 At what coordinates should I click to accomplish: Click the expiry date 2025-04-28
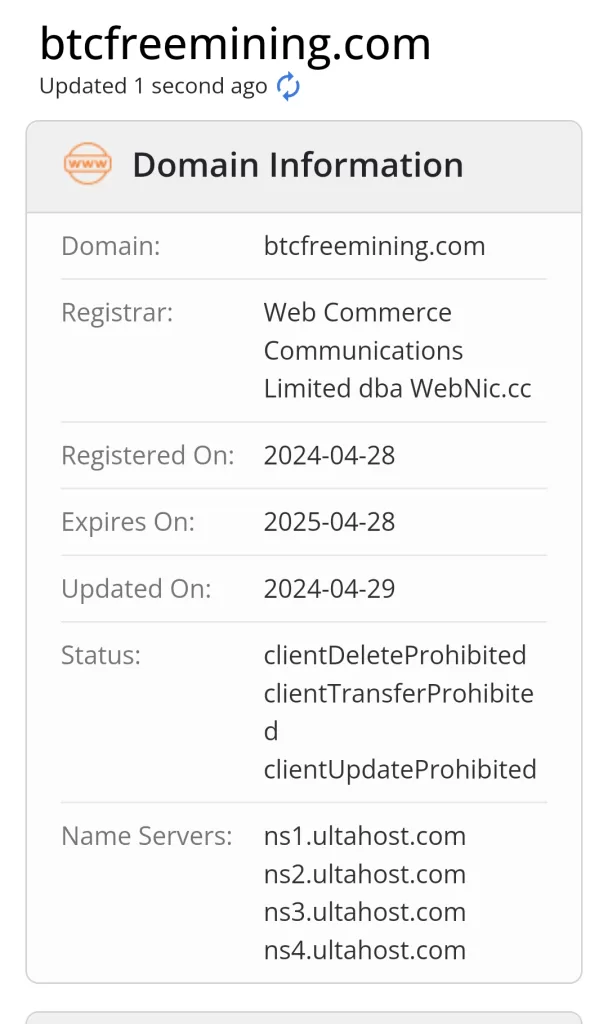(329, 522)
